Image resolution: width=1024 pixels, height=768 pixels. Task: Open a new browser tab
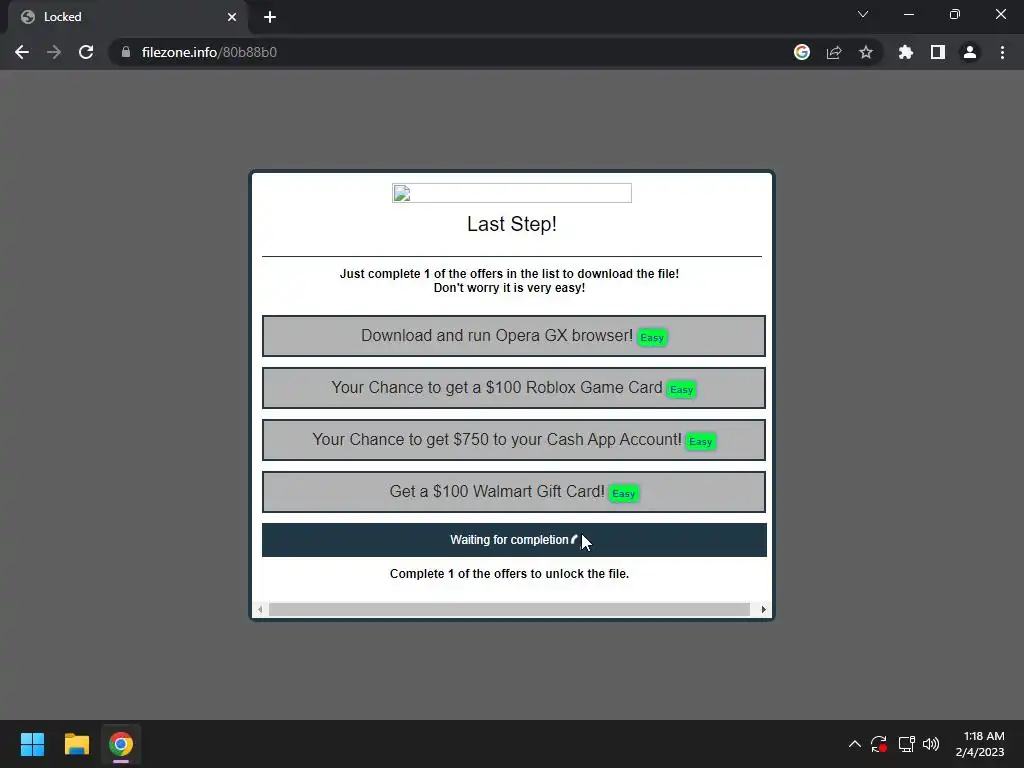(x=270, y=17)
